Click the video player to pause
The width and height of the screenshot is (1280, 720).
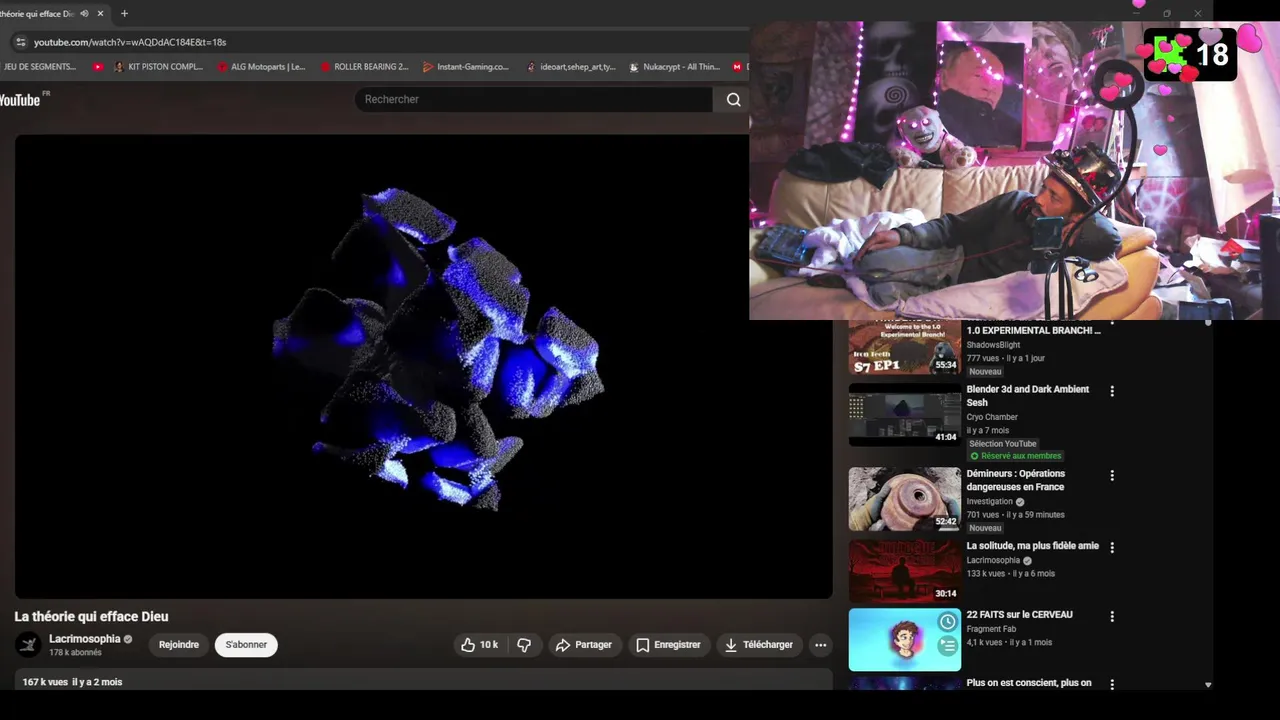point(423,366)
